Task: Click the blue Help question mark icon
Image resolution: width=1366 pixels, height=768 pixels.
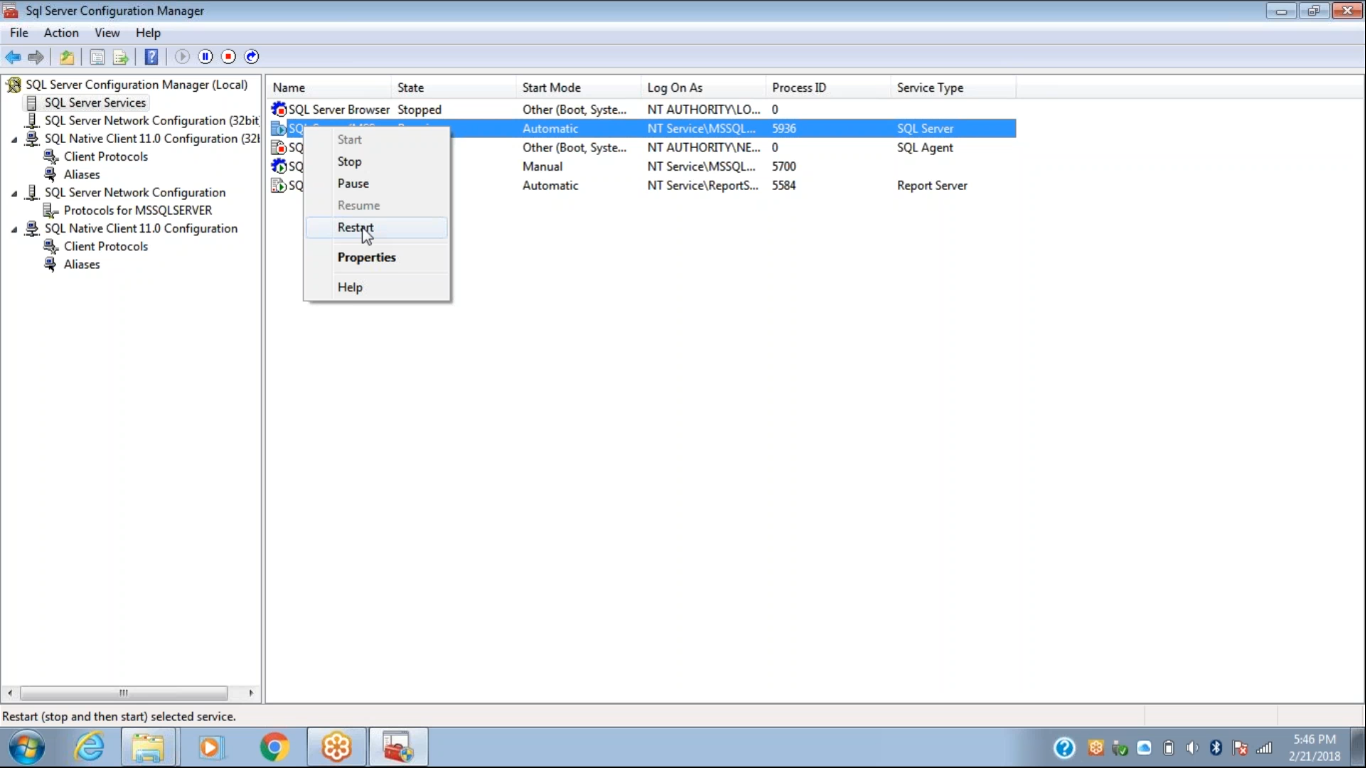Action: point(151,57)
